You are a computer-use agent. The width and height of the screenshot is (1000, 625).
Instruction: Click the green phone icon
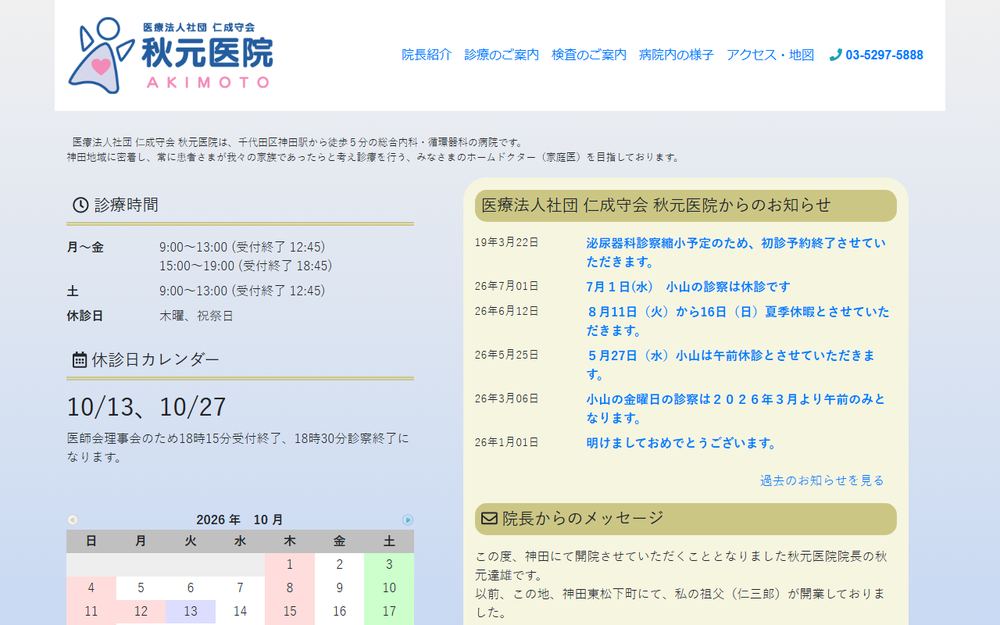point(835,55)
